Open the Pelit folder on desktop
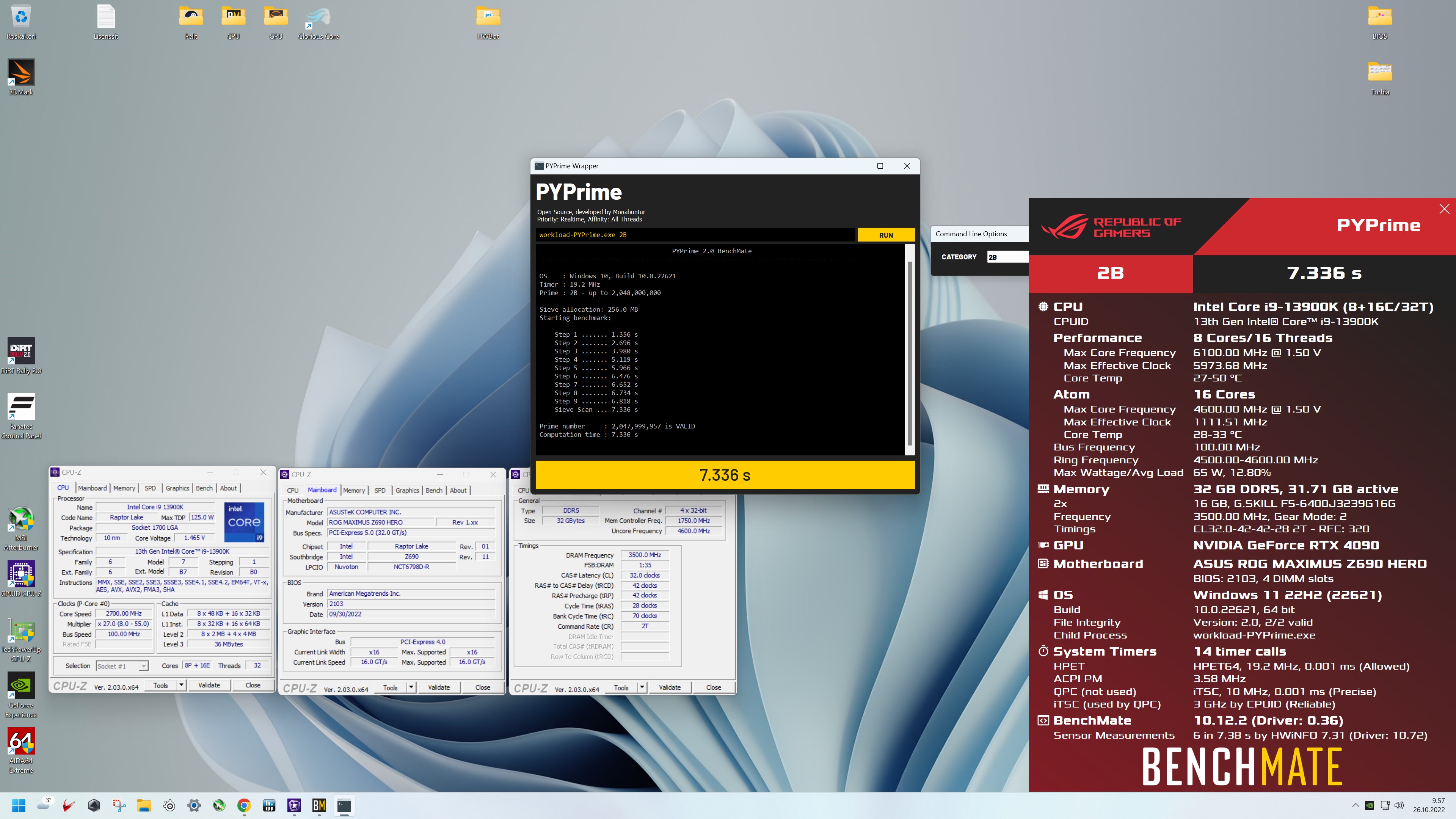1456x819 pixels. [x=191, y=22]
